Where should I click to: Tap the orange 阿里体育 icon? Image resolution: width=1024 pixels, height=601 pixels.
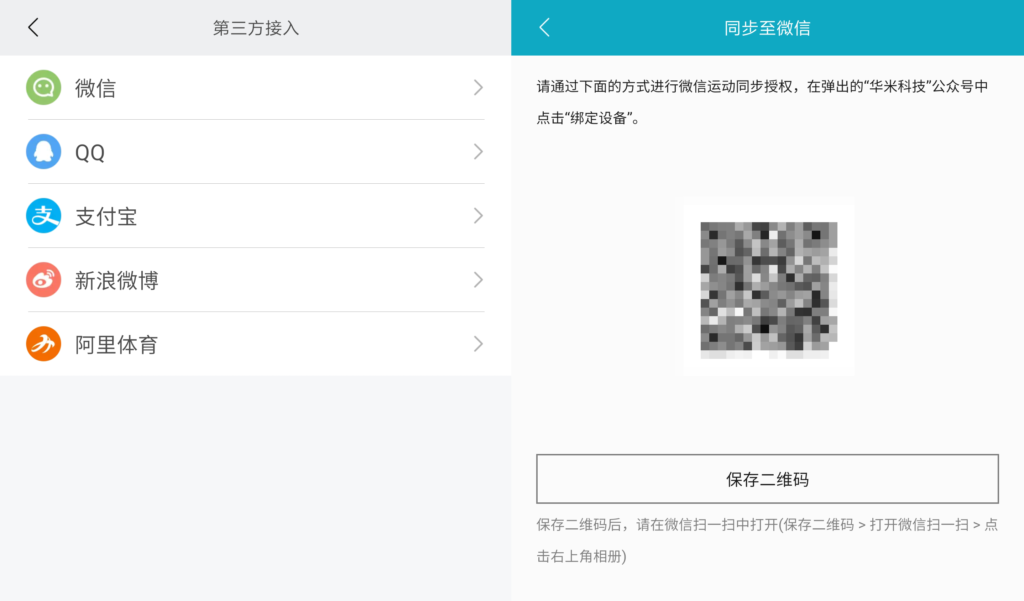point(43,344)
